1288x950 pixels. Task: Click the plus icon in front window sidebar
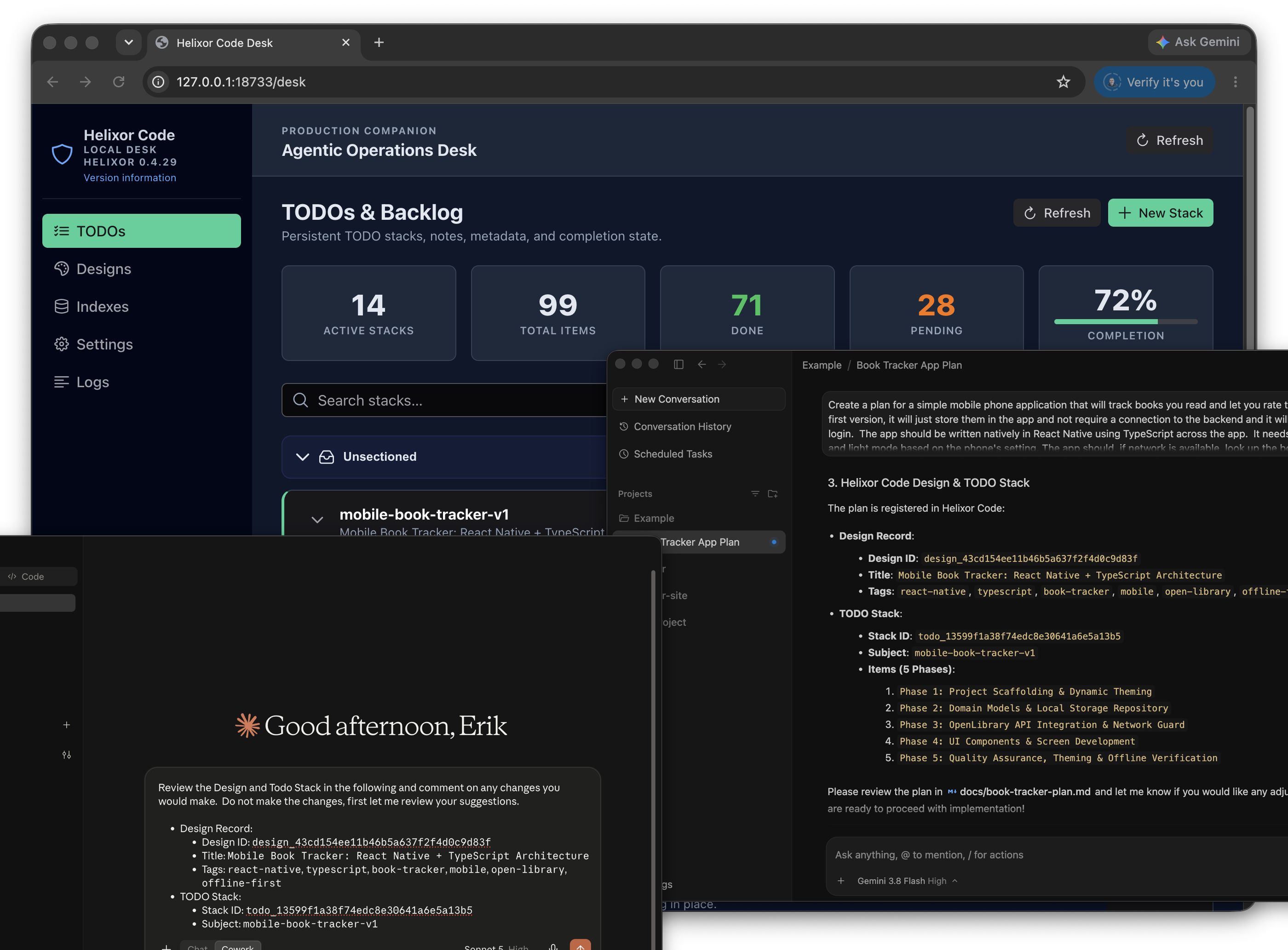click(x=67, y=725)
